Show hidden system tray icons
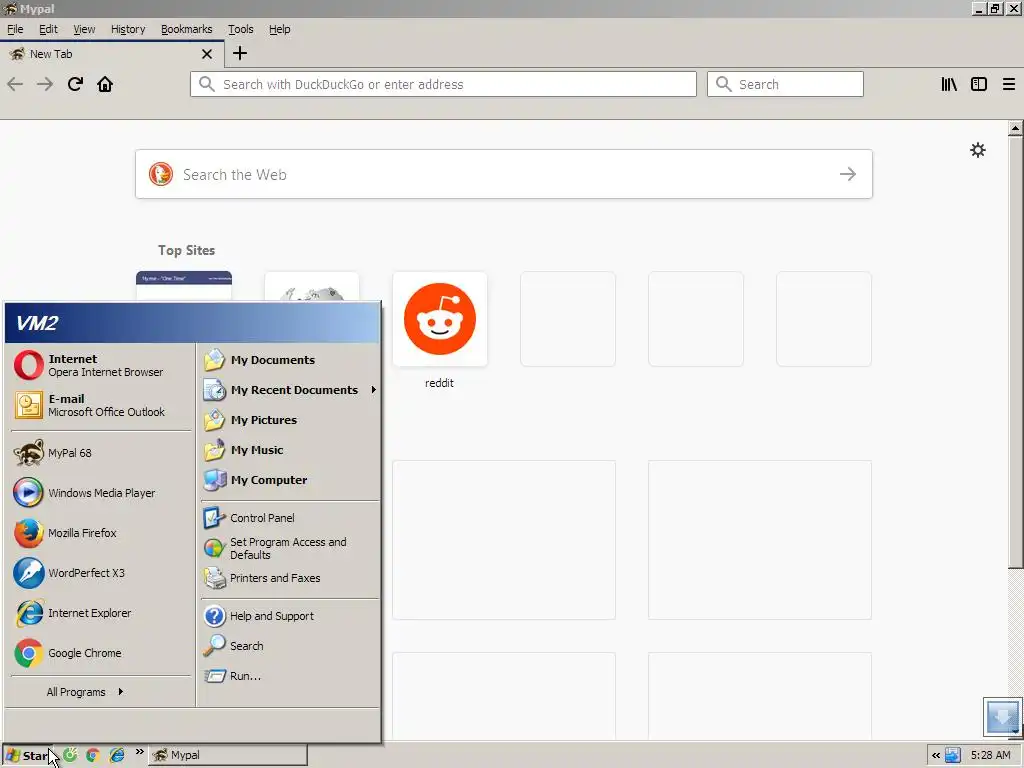 click(936, 755)
